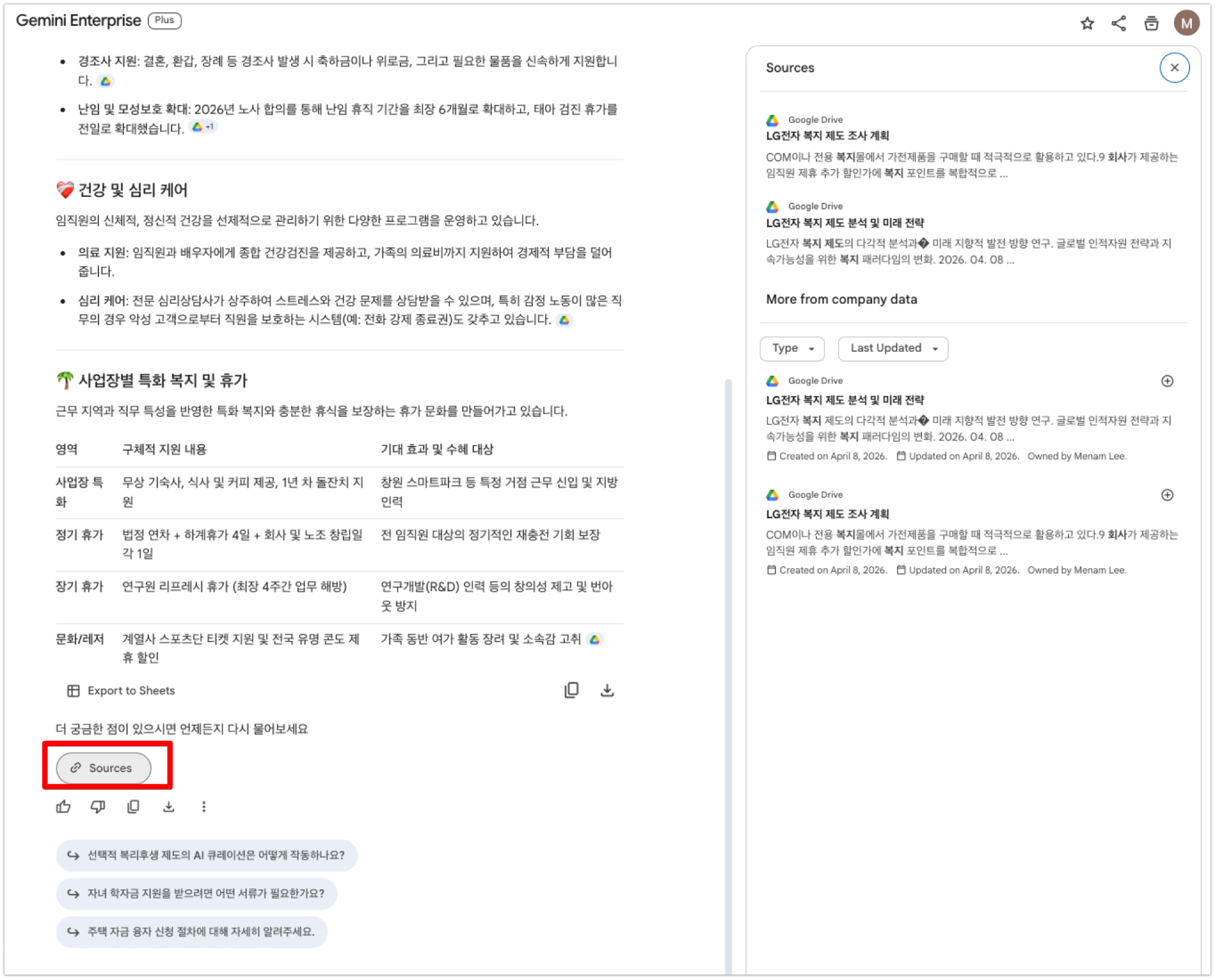Screen dimensions: 1215x980
Task: Download the table with the download icon
Action: (x=607, y=690)
